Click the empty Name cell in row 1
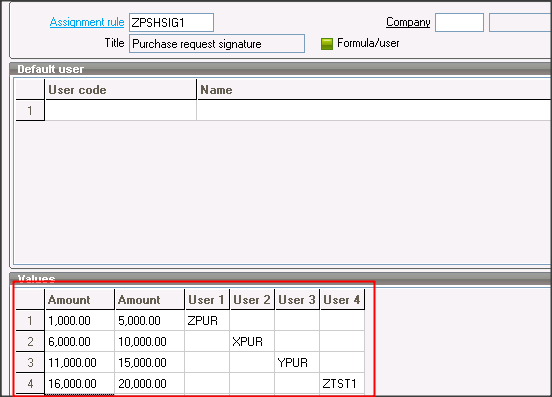Viewport: 552px width, 397px height. coord(375,110)
